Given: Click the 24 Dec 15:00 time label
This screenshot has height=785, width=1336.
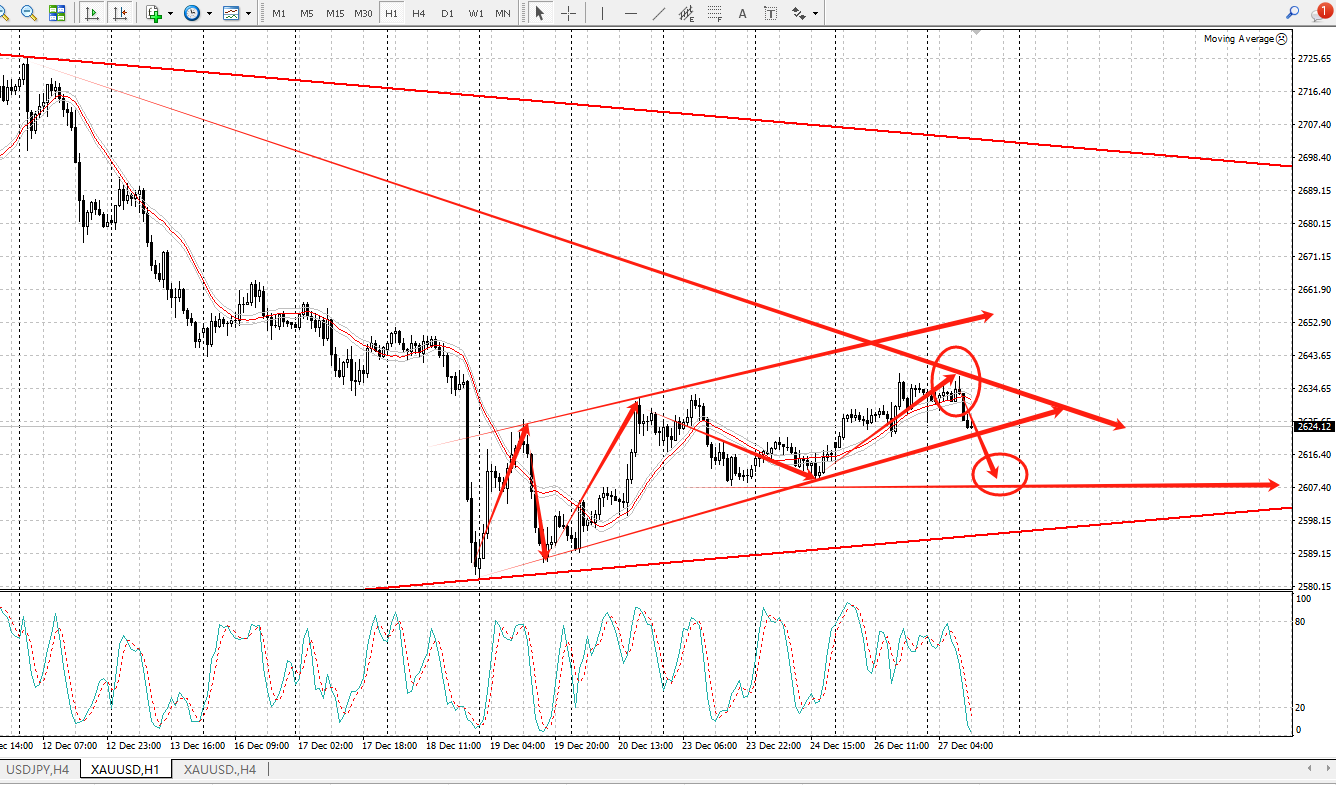Looking at the screenshot, I should [x=838, y=746].
